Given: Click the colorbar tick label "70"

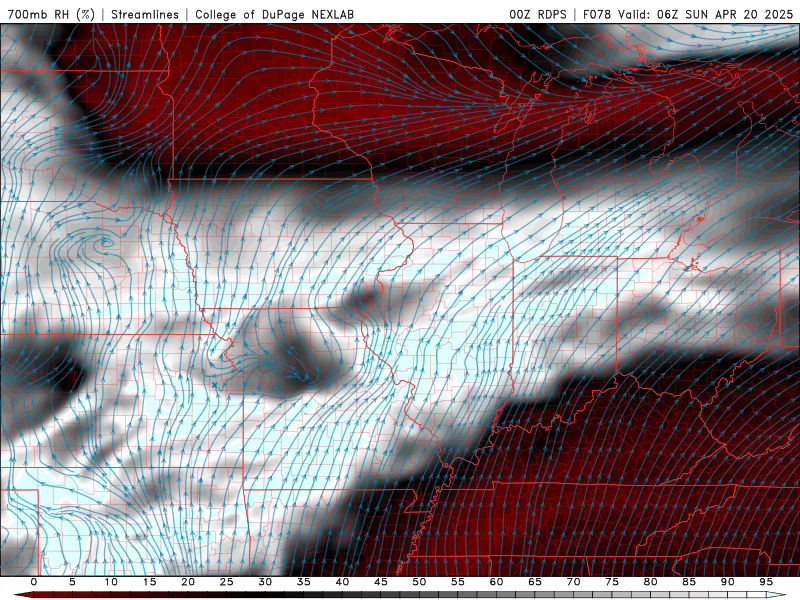Looking at the screenshot, I should 573,582.
